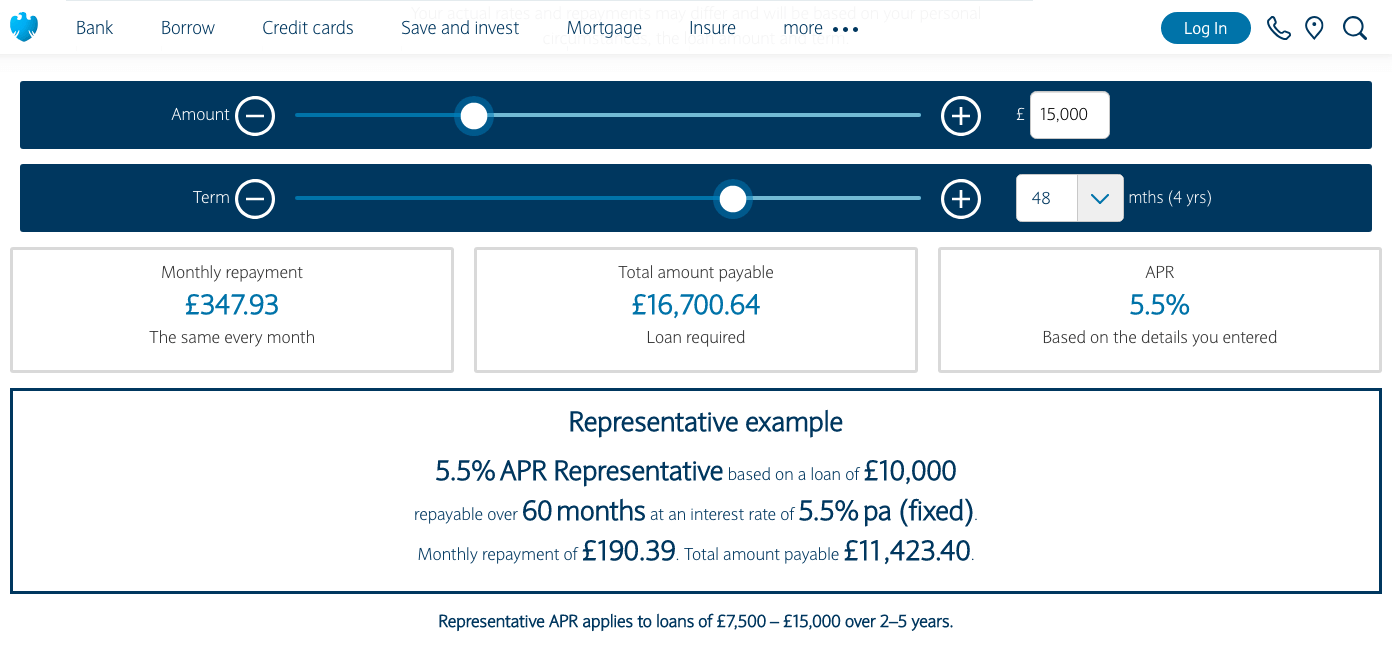Click the phone contact icon

pyautogui.click(x=1278, y=28)
